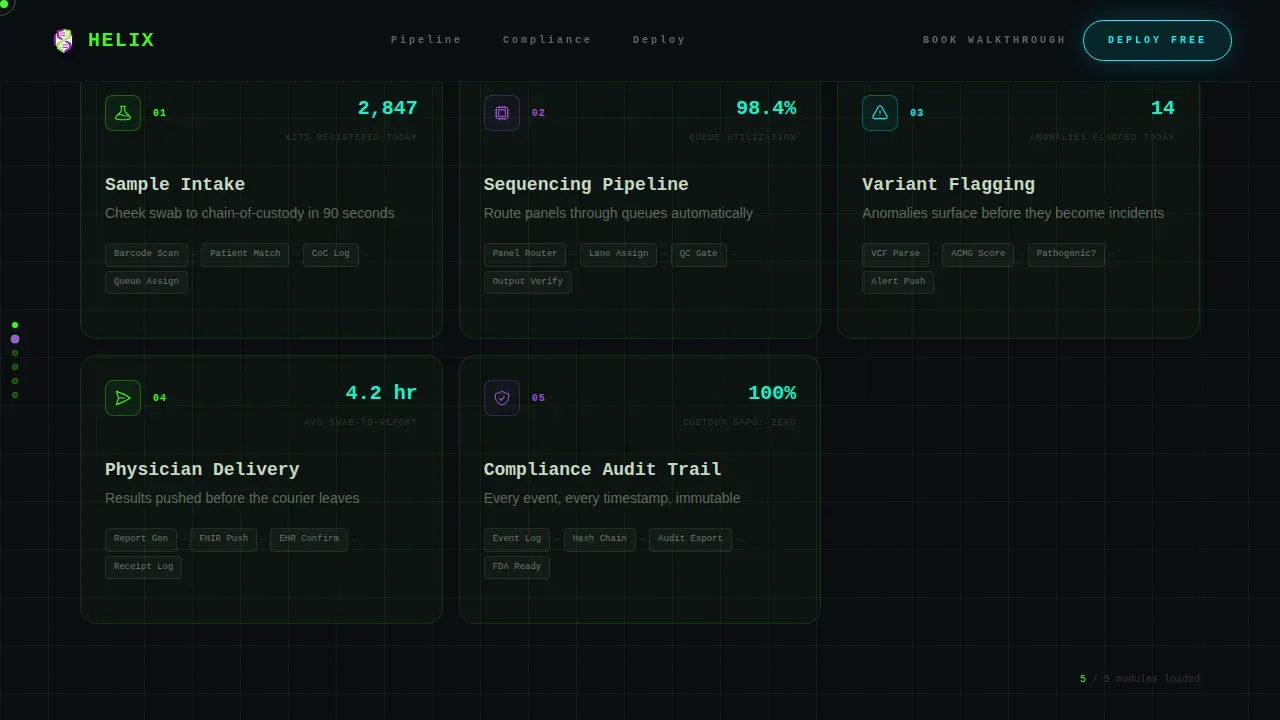1280x720 pixels.
Task: Select the VCF Parse chip
Action: [x=895, y=254]
